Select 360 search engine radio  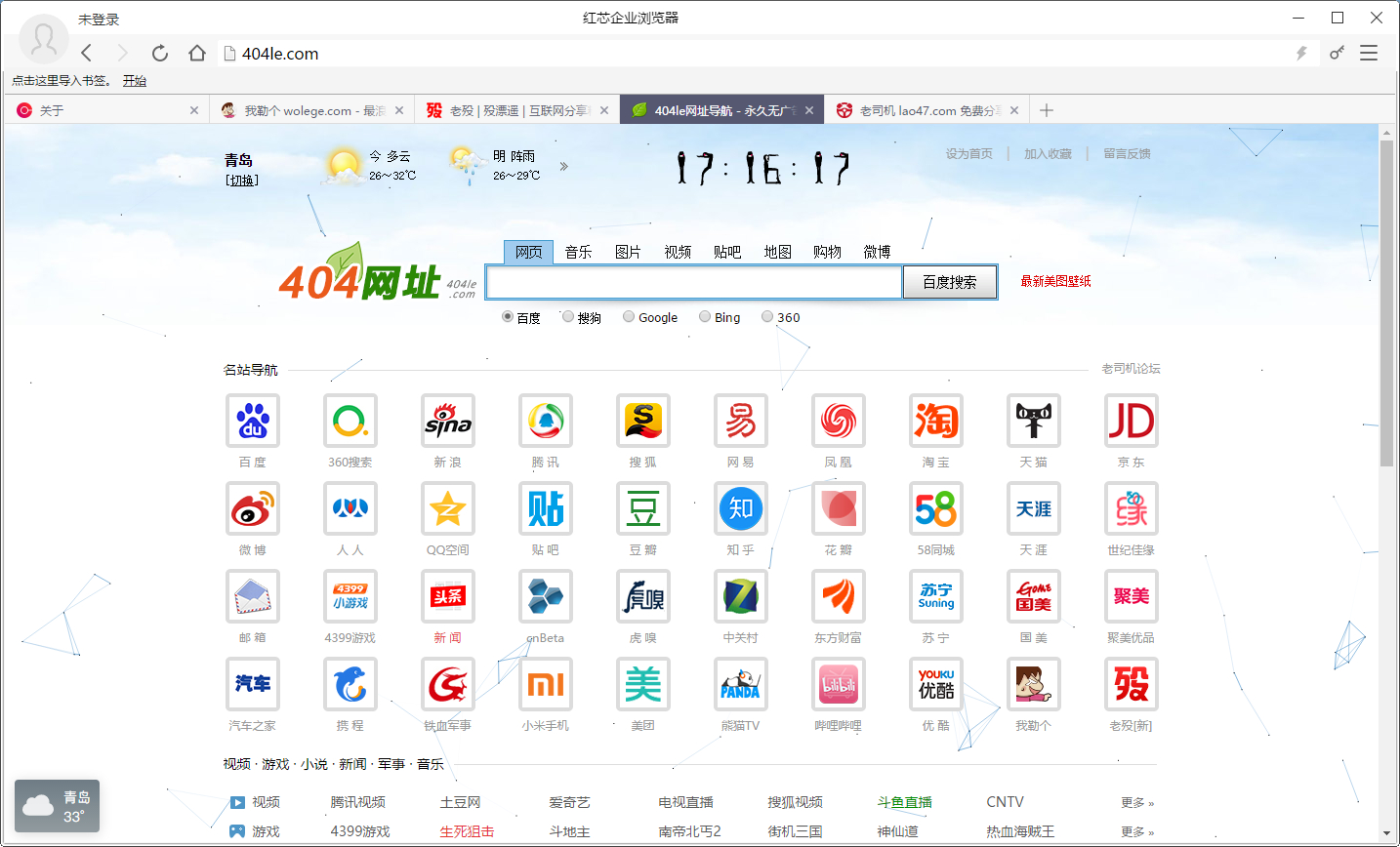click(767, 316)
